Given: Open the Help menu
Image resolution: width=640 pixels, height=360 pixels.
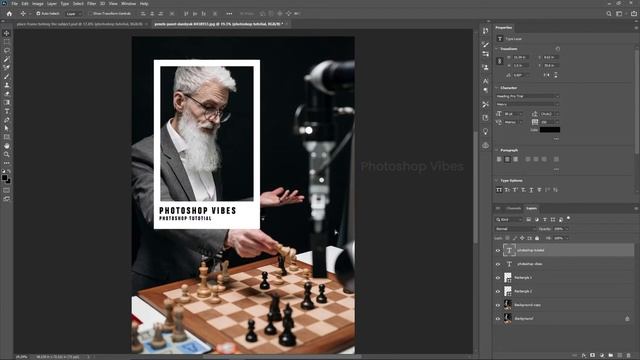Looking at the screenshot, I should pos(144,4).
